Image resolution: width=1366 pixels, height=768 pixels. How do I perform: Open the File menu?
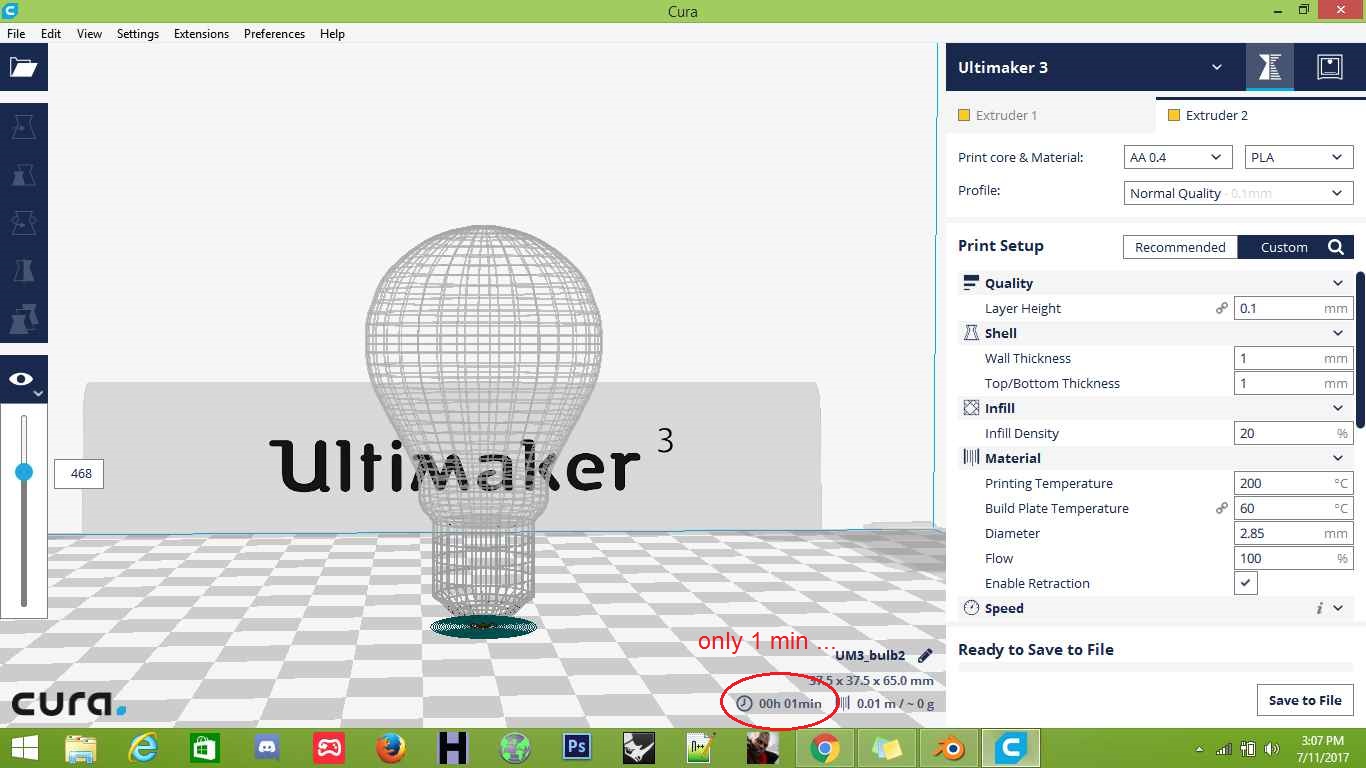[x=16, y=33]
